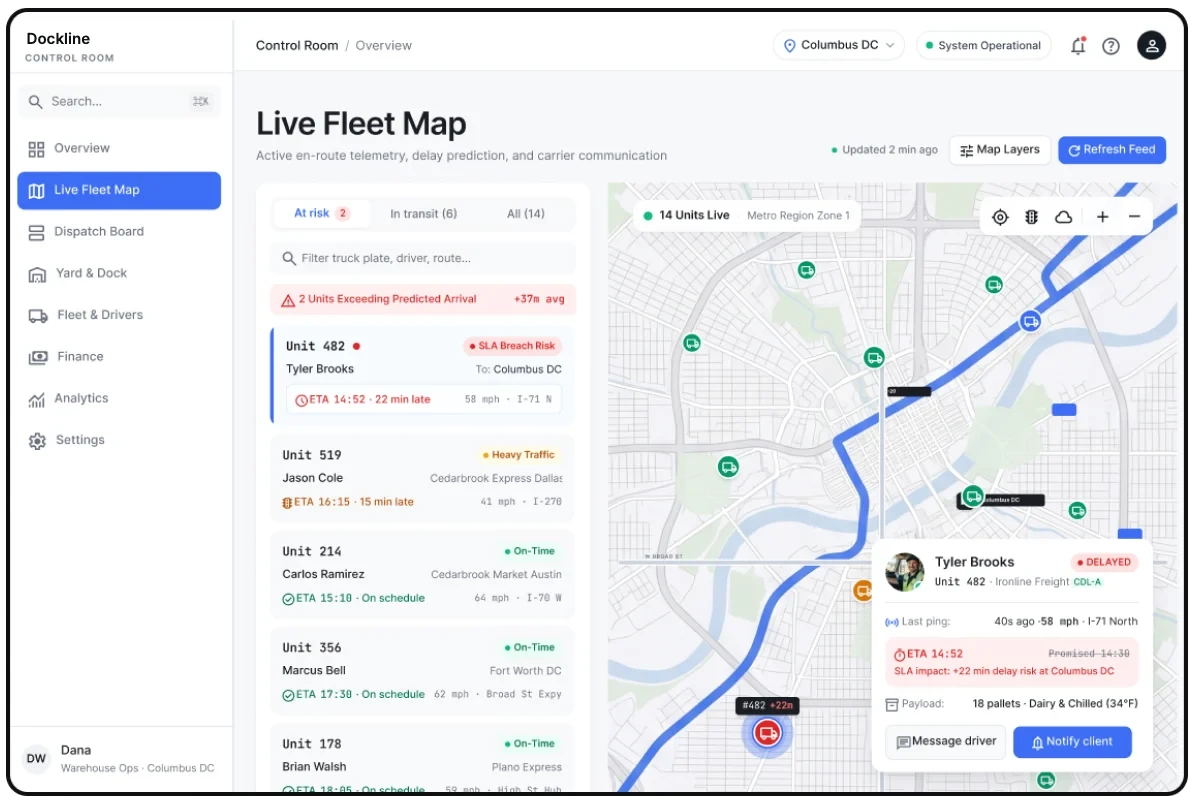1195x804 pixels.
Task: Click the Dispatch Board icon in sidebar
Action: click(36, 232)
